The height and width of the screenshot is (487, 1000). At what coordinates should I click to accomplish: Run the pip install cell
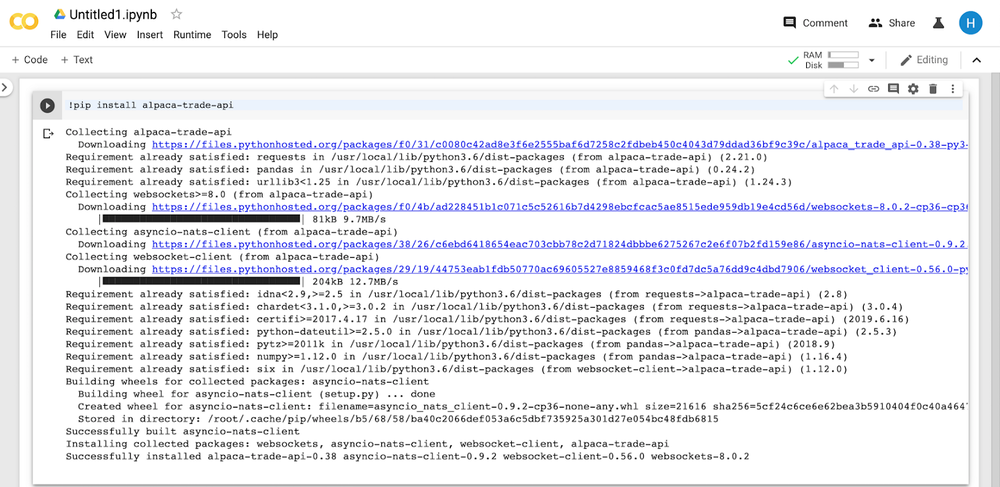[47, 105]
